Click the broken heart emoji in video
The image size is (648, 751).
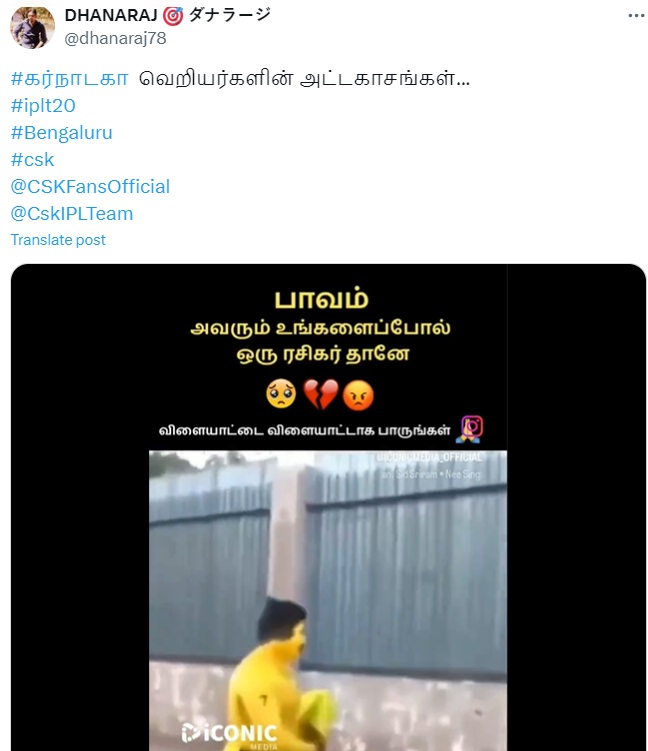pyautogui.click(x=320, y=395)
